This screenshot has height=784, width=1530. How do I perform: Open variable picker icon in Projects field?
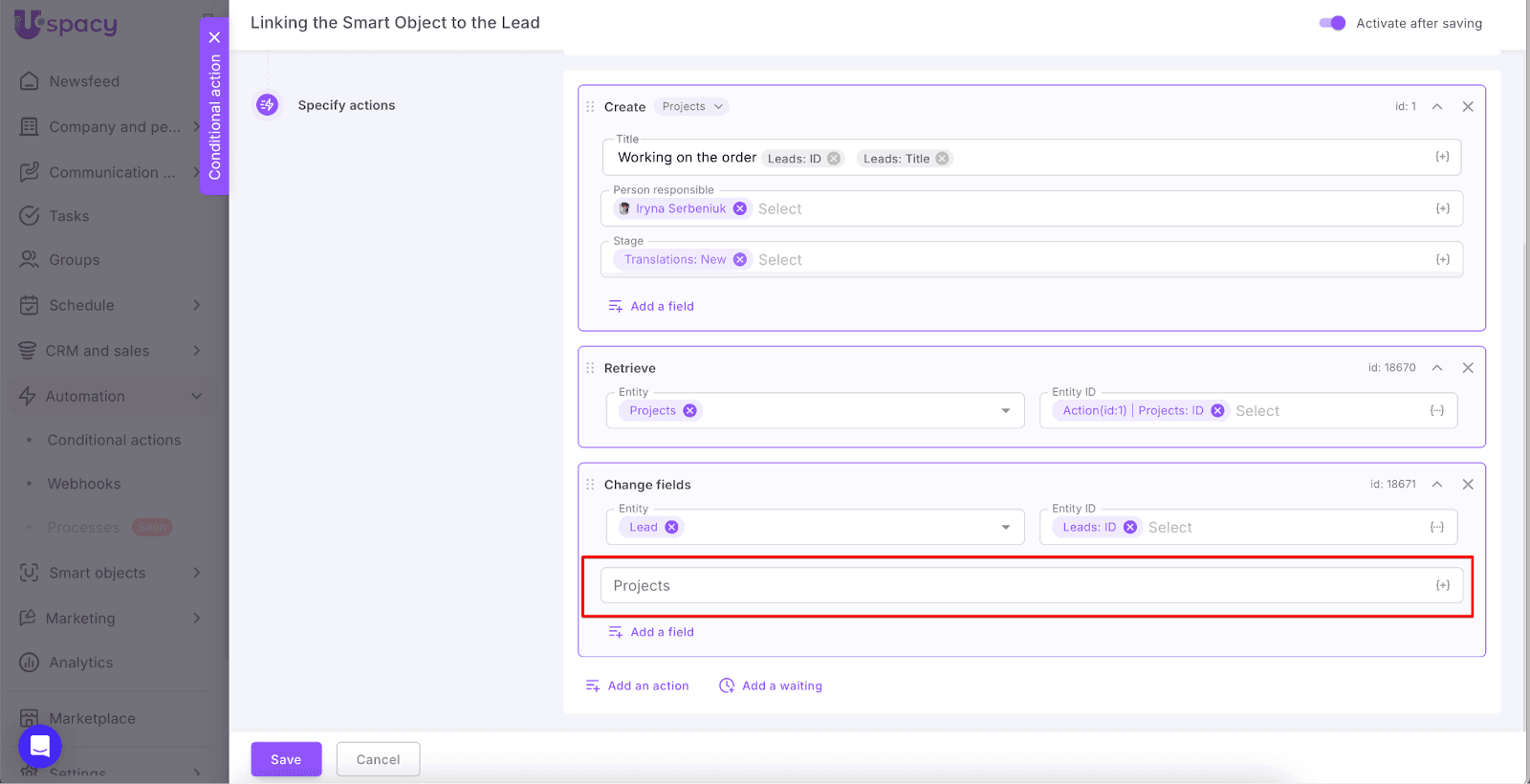pos(1442,585)
